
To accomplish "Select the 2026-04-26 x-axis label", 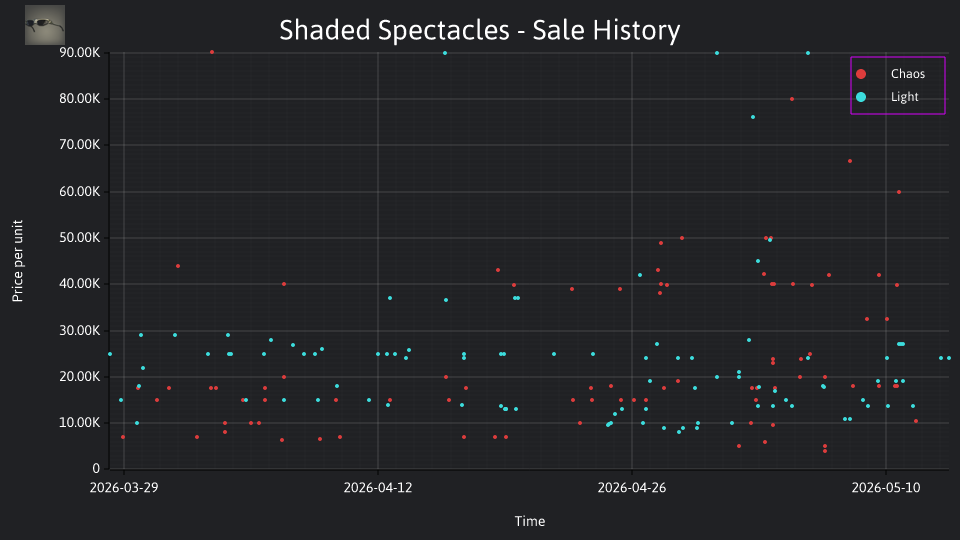I will tap(632, 488).
